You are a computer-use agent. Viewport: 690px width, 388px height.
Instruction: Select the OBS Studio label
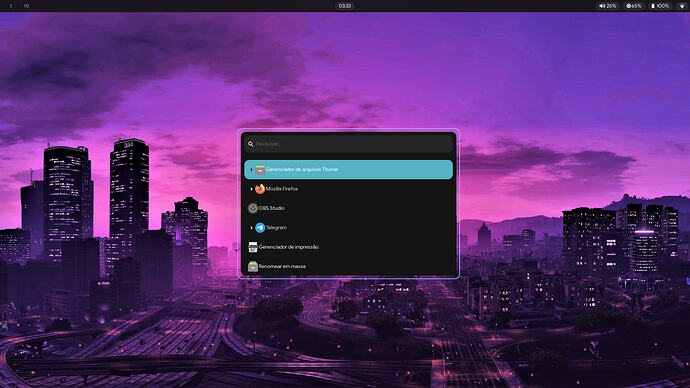(272, 208)
